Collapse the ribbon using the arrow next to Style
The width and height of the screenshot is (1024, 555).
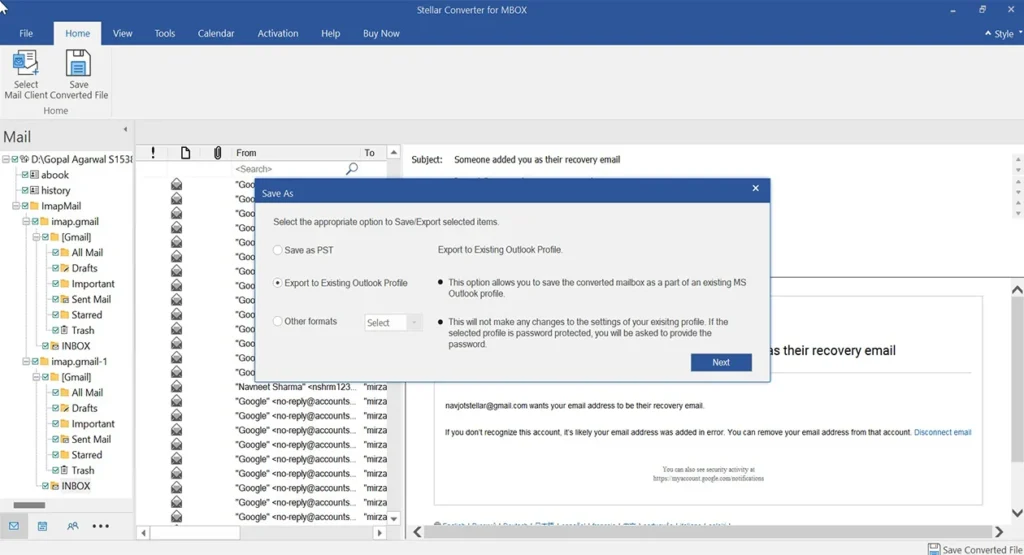click(987, 33)
